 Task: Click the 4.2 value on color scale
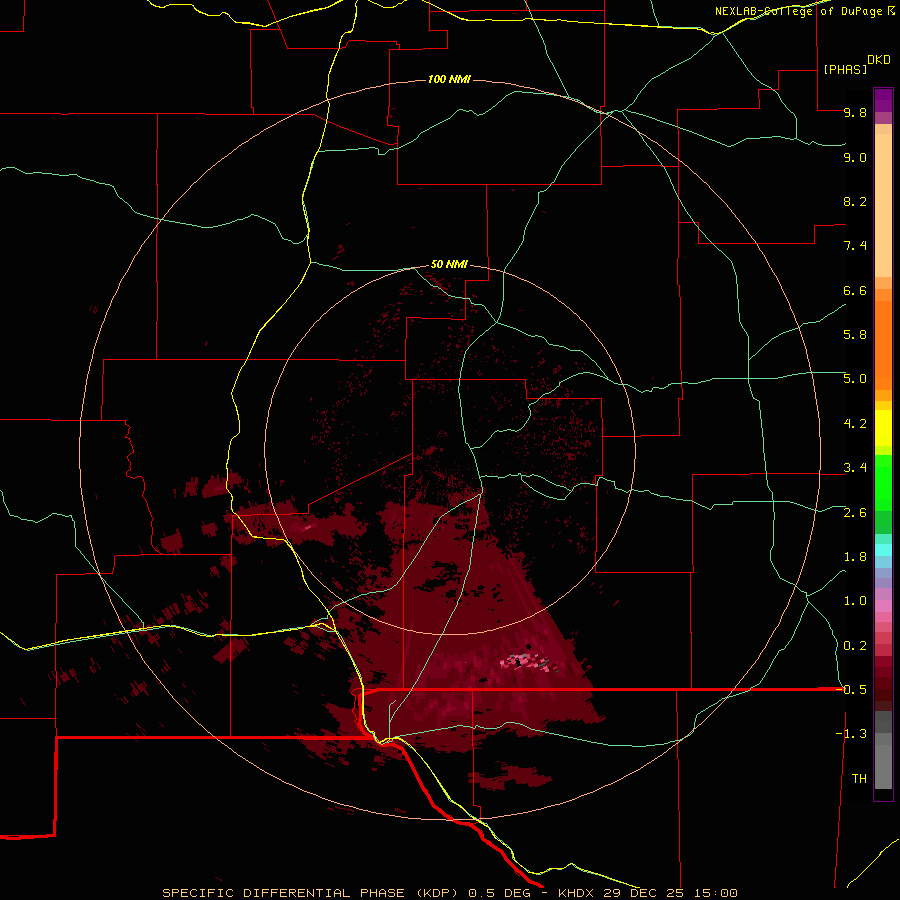855,424
